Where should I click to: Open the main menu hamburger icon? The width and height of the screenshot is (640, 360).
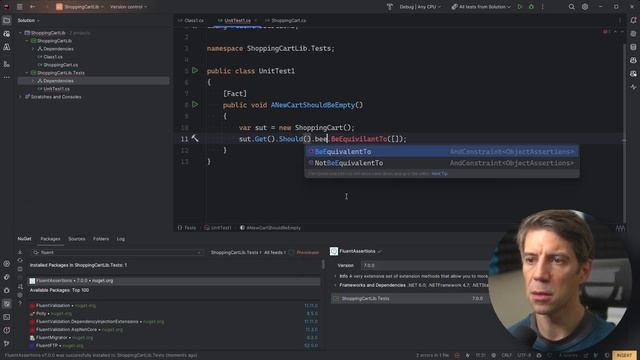point(20,7)
